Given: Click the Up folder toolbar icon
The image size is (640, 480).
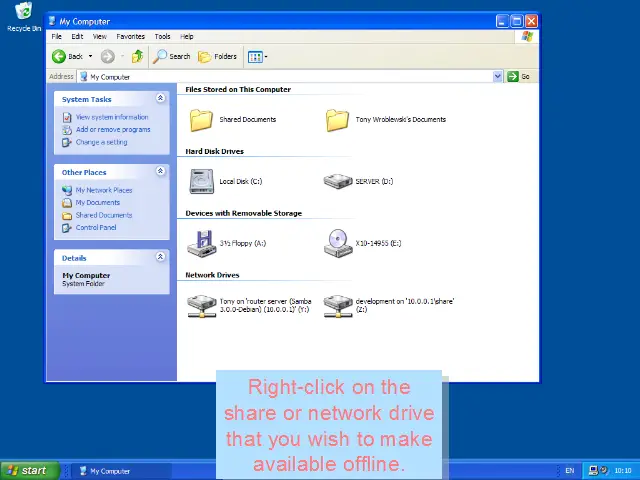Looking at the screenshot, I should 137,57.
